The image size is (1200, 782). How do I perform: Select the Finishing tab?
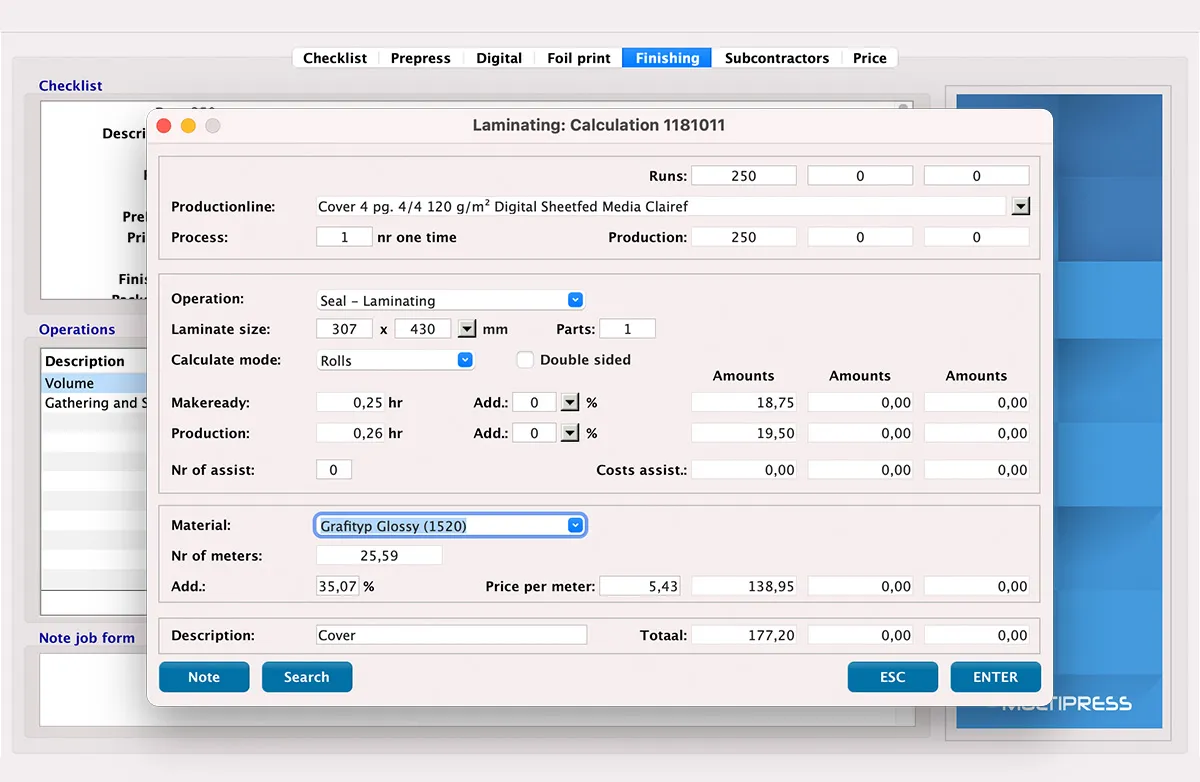point(667,58)
